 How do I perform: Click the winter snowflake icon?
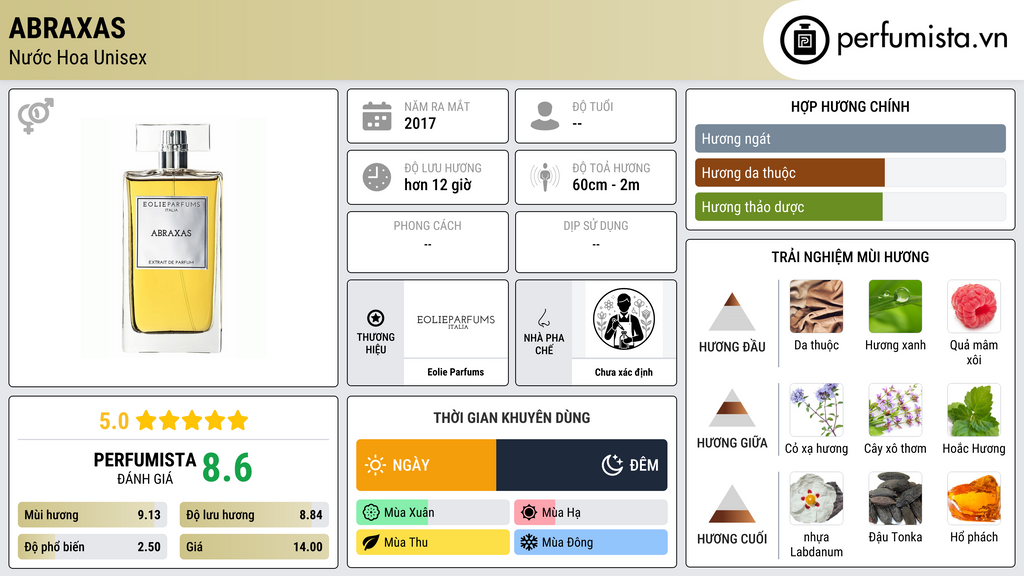pos(529,542)
